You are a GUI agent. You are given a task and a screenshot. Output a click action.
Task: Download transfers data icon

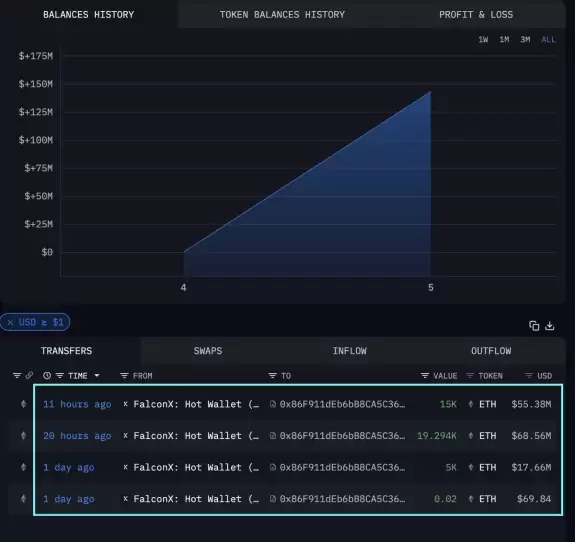pos(549,326)
